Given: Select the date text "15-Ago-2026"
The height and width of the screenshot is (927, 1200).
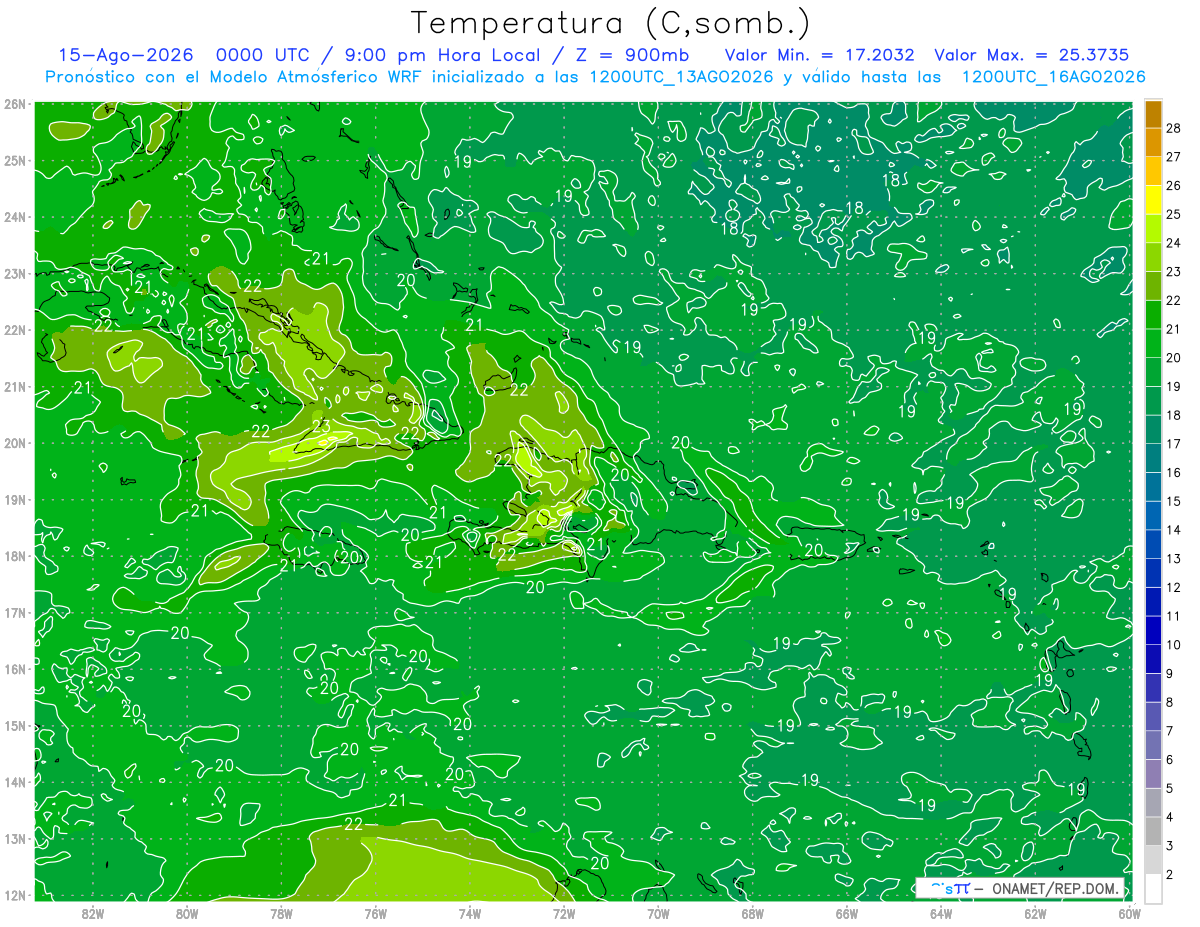Looking at the screenshot, I should (126, 55).
